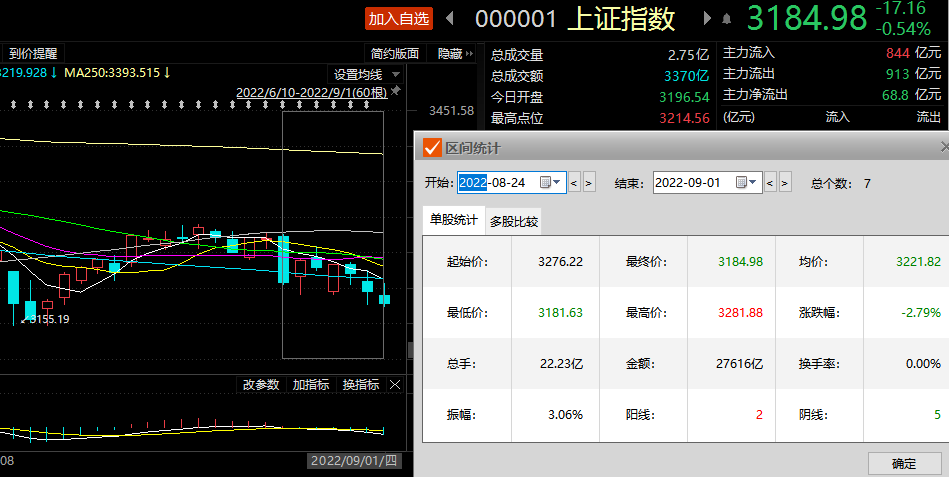Select the 单股统计 tab
The image size is (949, 477).
click(x=454, y=220)
